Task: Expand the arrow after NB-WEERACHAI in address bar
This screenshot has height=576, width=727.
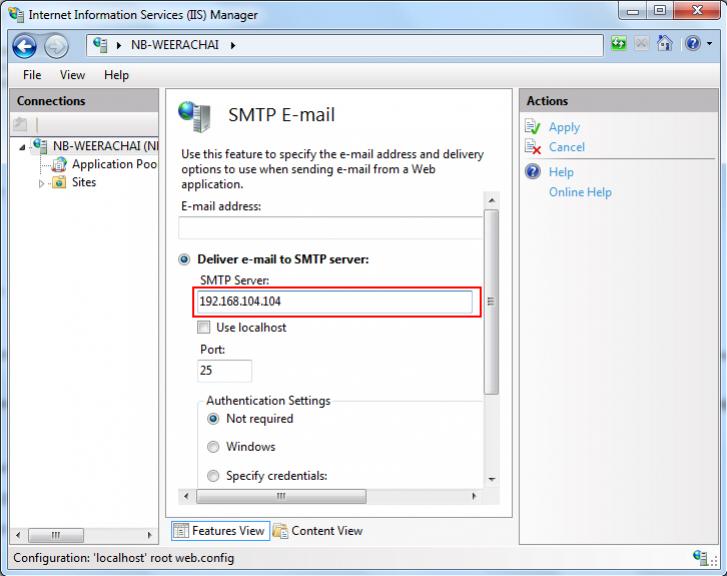Action: coord(233,45)
